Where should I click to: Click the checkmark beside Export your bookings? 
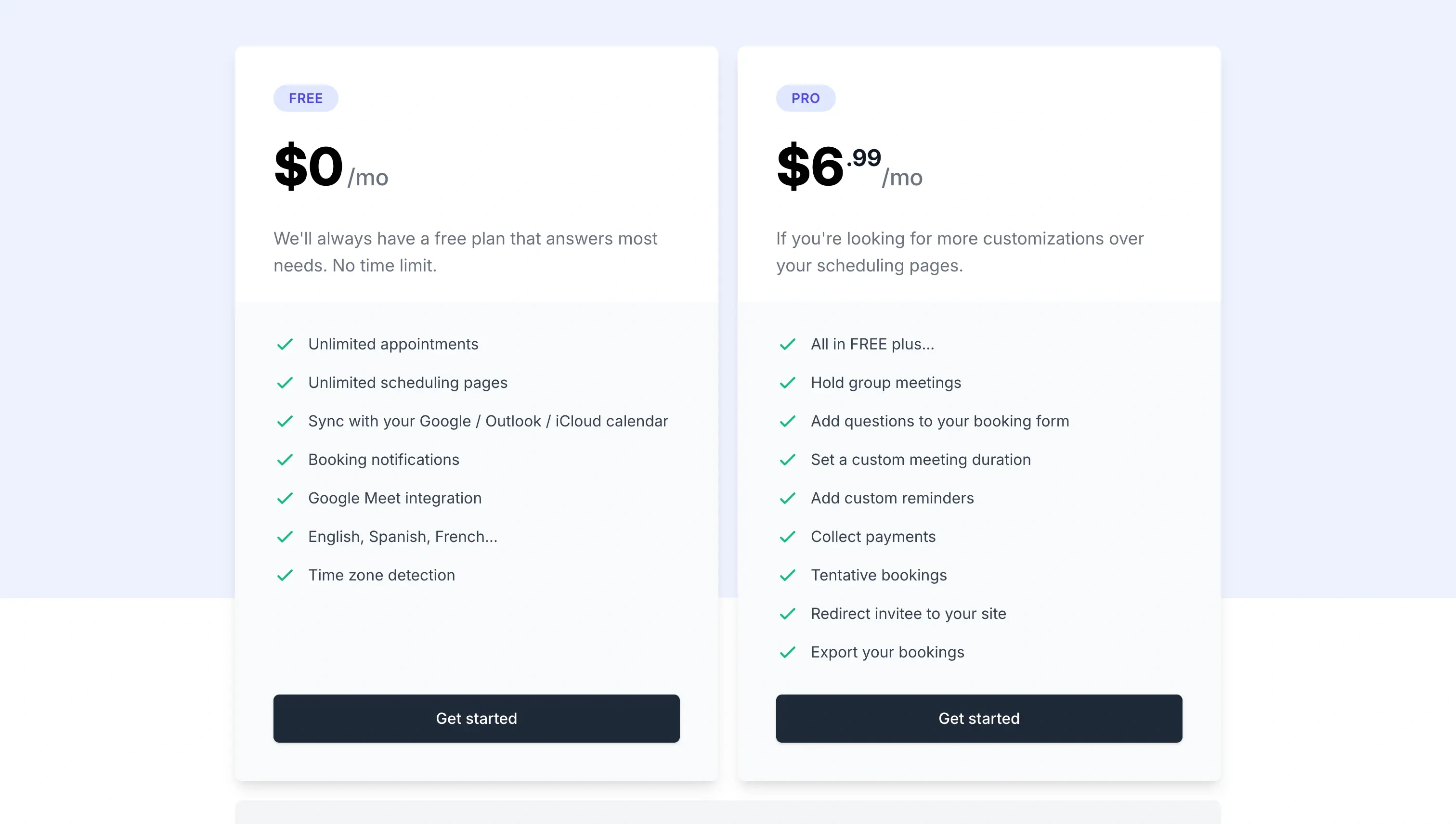(787, 652)
